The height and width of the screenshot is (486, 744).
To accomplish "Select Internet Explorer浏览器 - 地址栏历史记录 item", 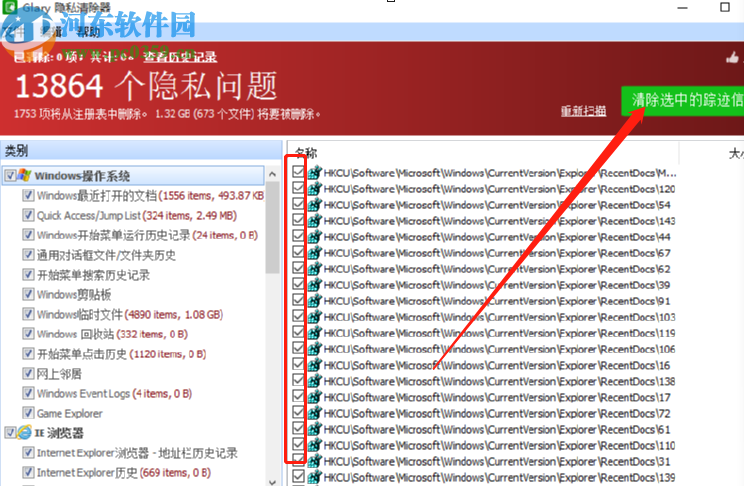I will (x=137, y=453).
